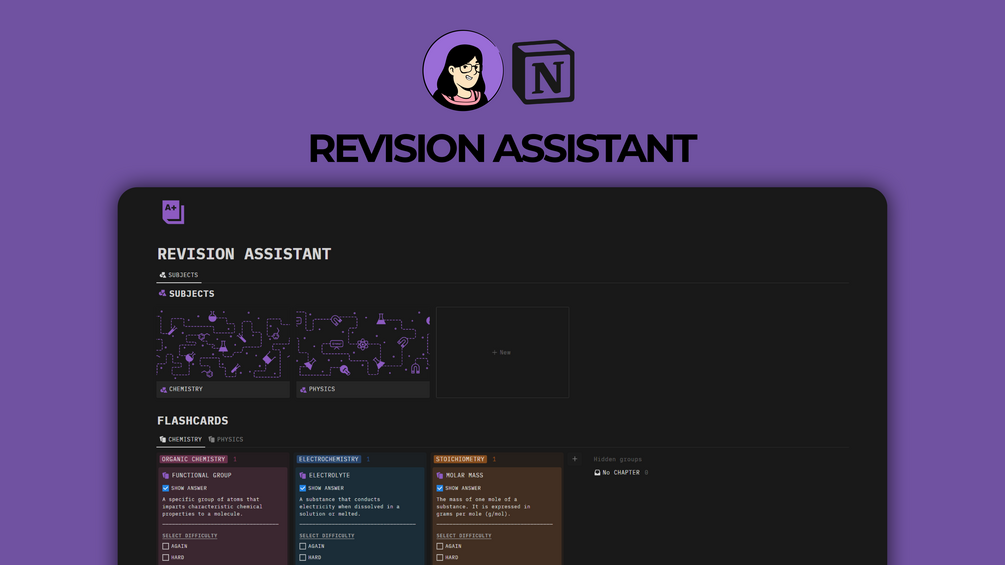This screenshot has width=1005, height=565.
Task: Click the Molar Mass answer text 'The mass of one mole'
Action: [483, 507]
